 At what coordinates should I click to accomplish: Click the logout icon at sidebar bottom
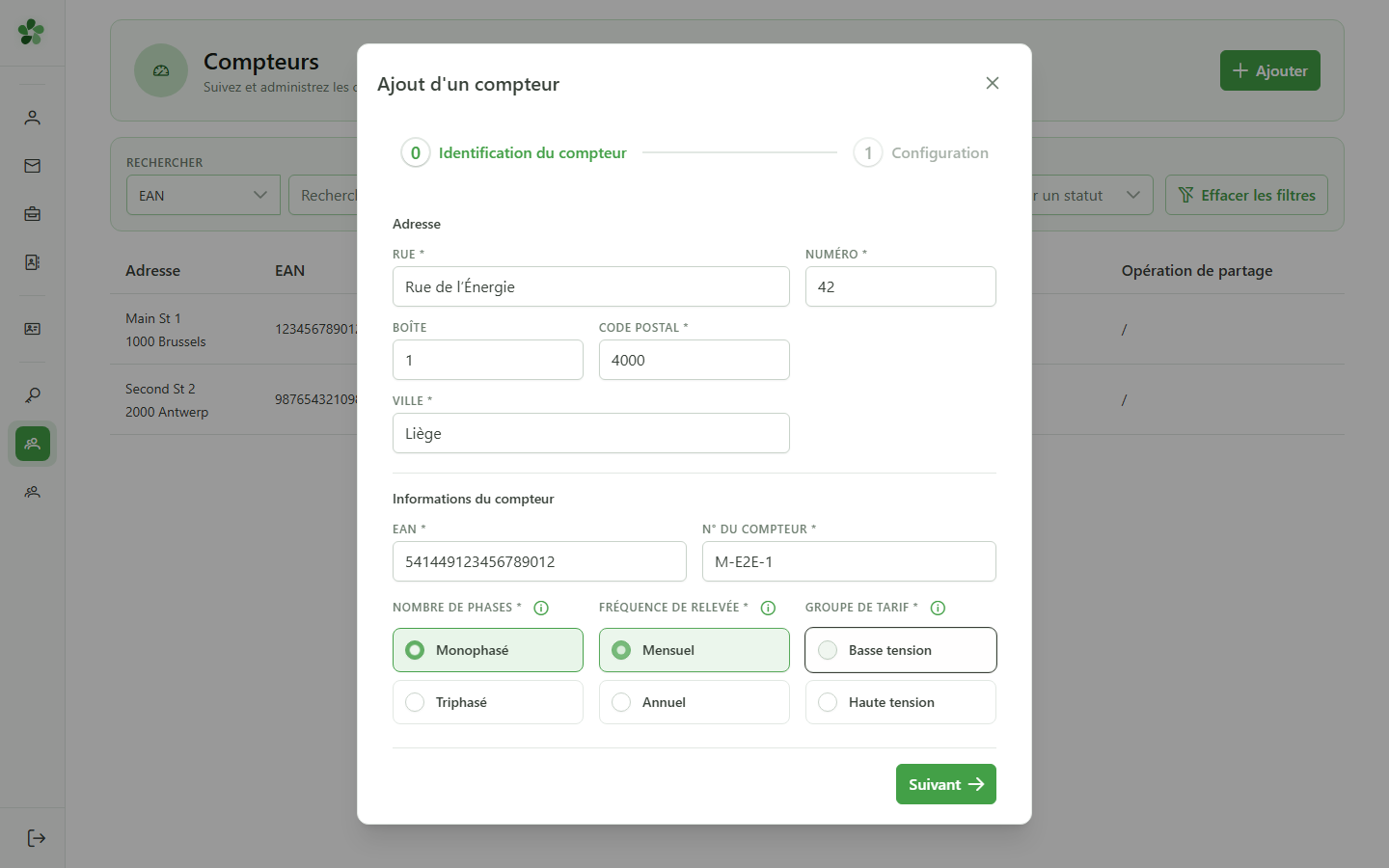coord(37,838)
